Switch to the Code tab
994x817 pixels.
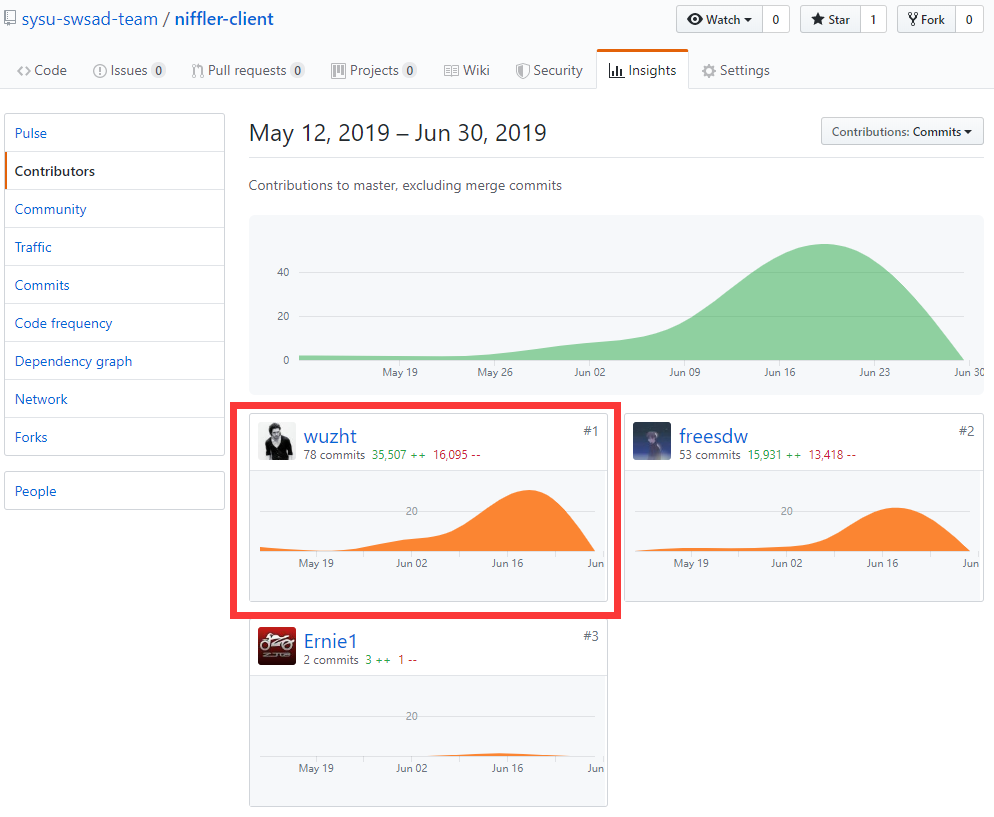tap(42, 71)
